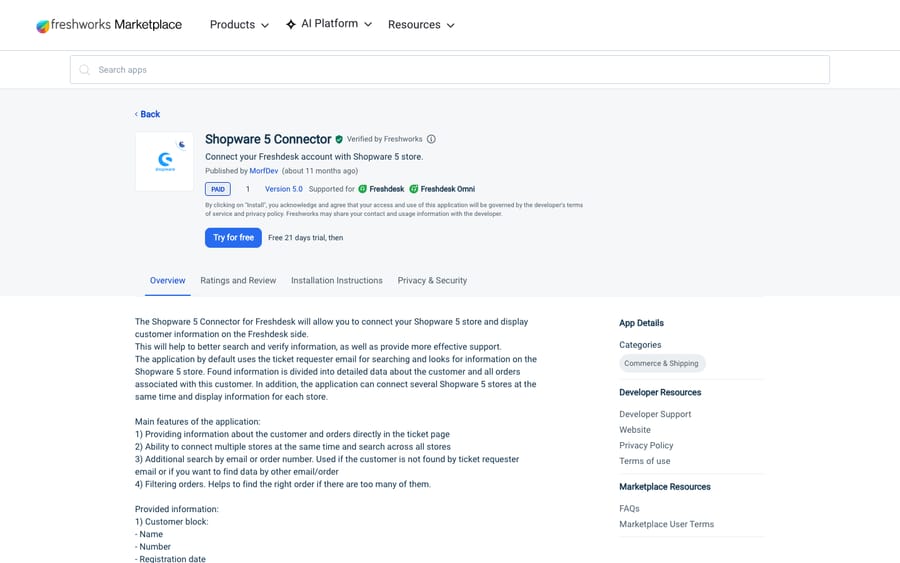The image size is (900, 563).
Task: Click the Freshworks Marketplace logo
Action: point(109,25)
